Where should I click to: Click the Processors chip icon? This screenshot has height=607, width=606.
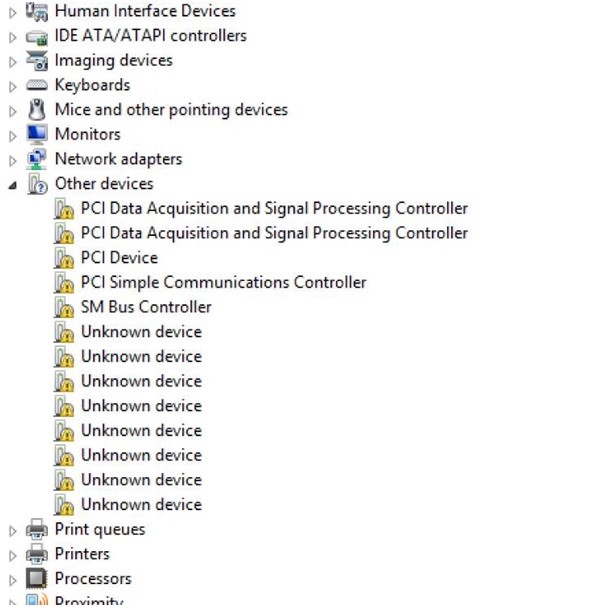pos(36,579)
